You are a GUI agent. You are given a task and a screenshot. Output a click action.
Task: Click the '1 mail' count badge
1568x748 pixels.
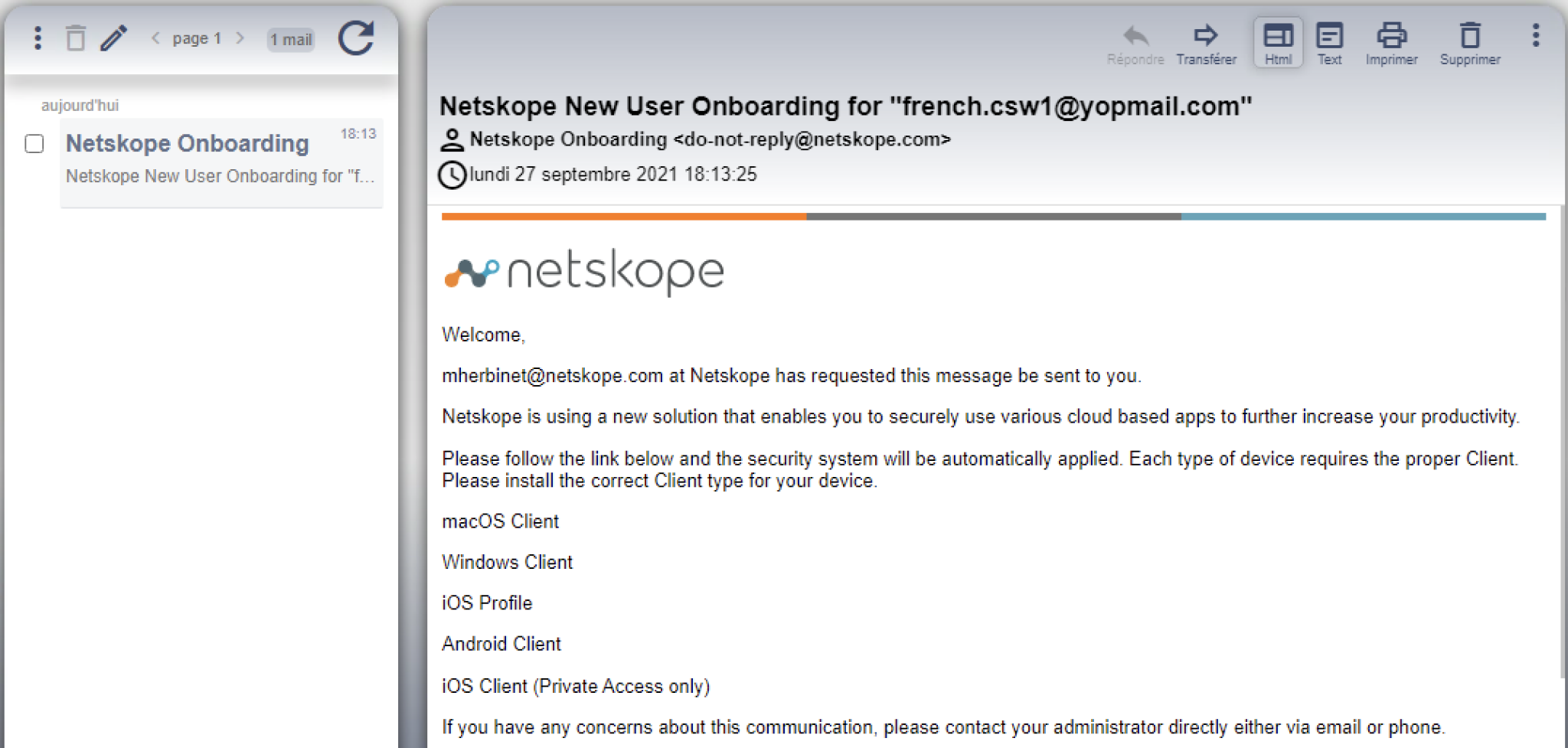291,40
